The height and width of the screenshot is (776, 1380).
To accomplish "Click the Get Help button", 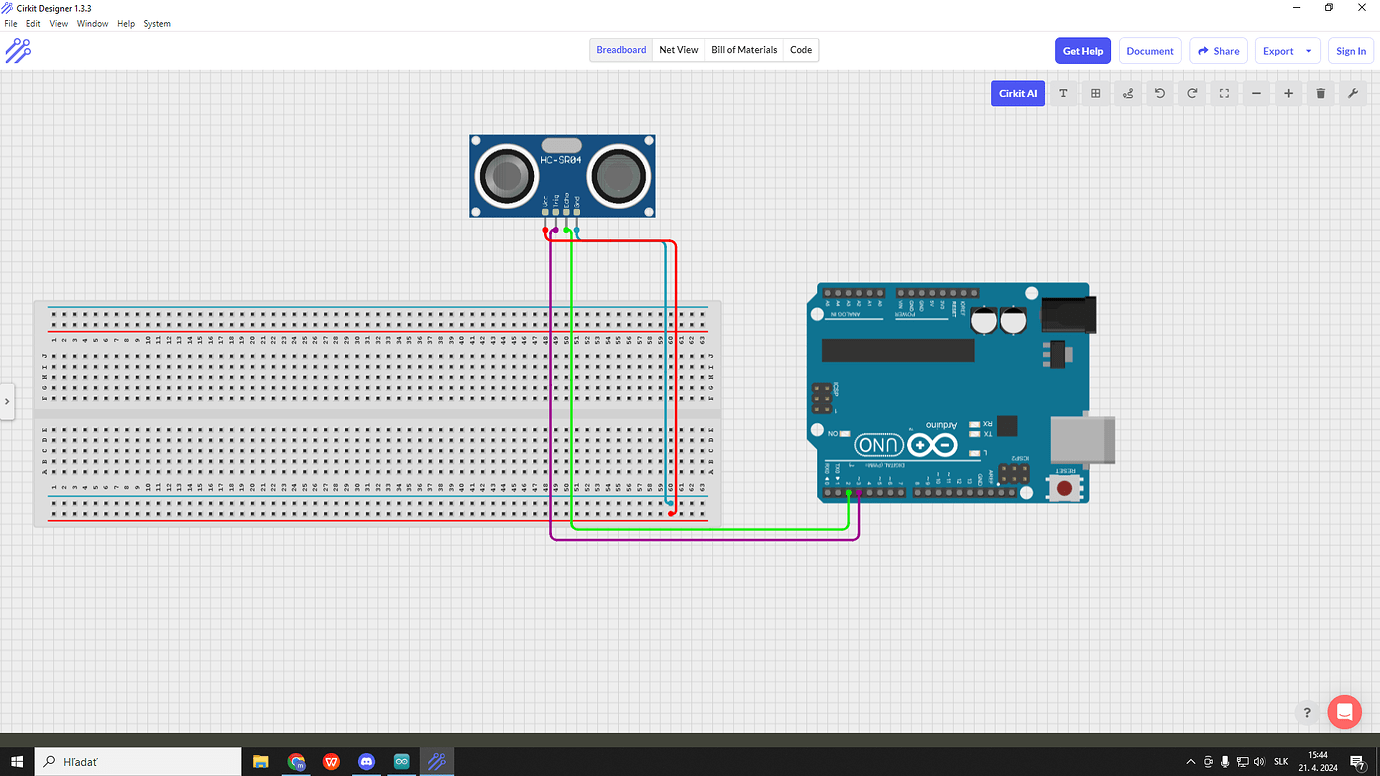I will pyautogui.click(x=1083, y=50).
